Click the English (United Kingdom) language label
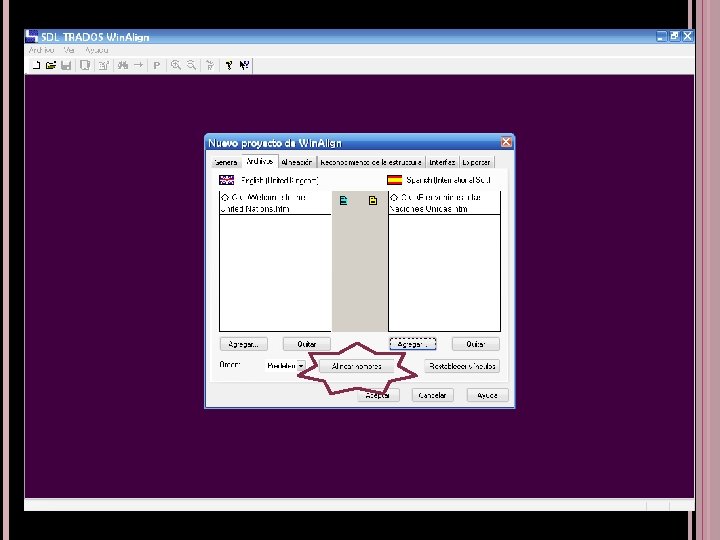 point(280,180)
